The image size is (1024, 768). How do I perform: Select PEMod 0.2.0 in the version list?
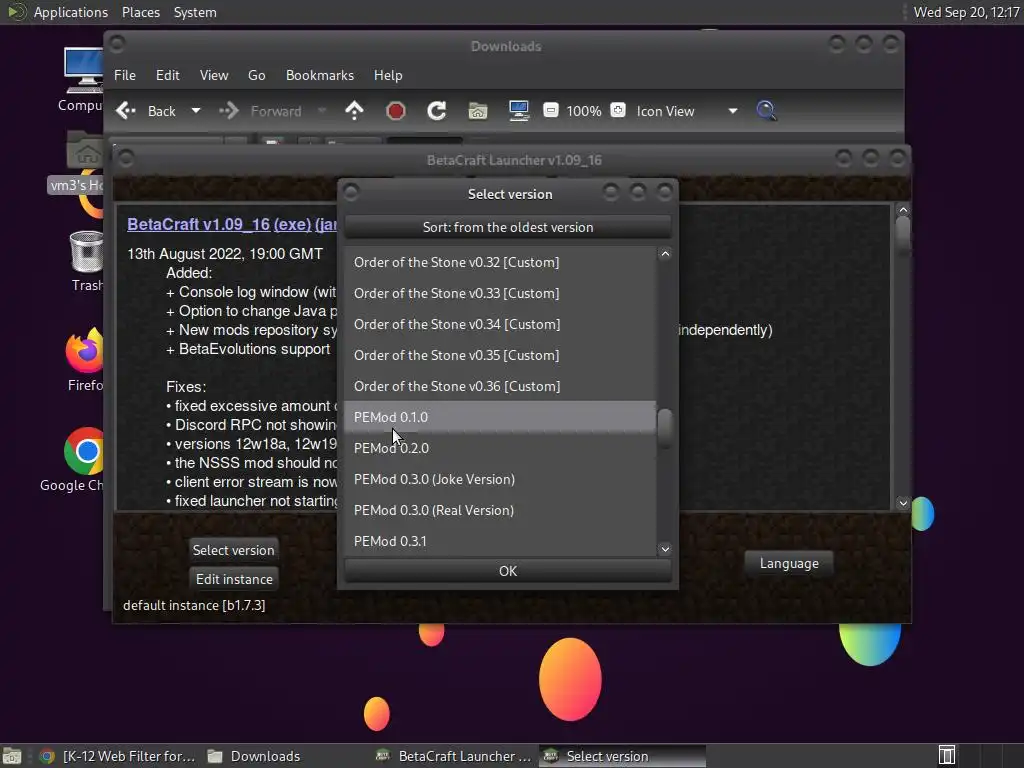500,448
